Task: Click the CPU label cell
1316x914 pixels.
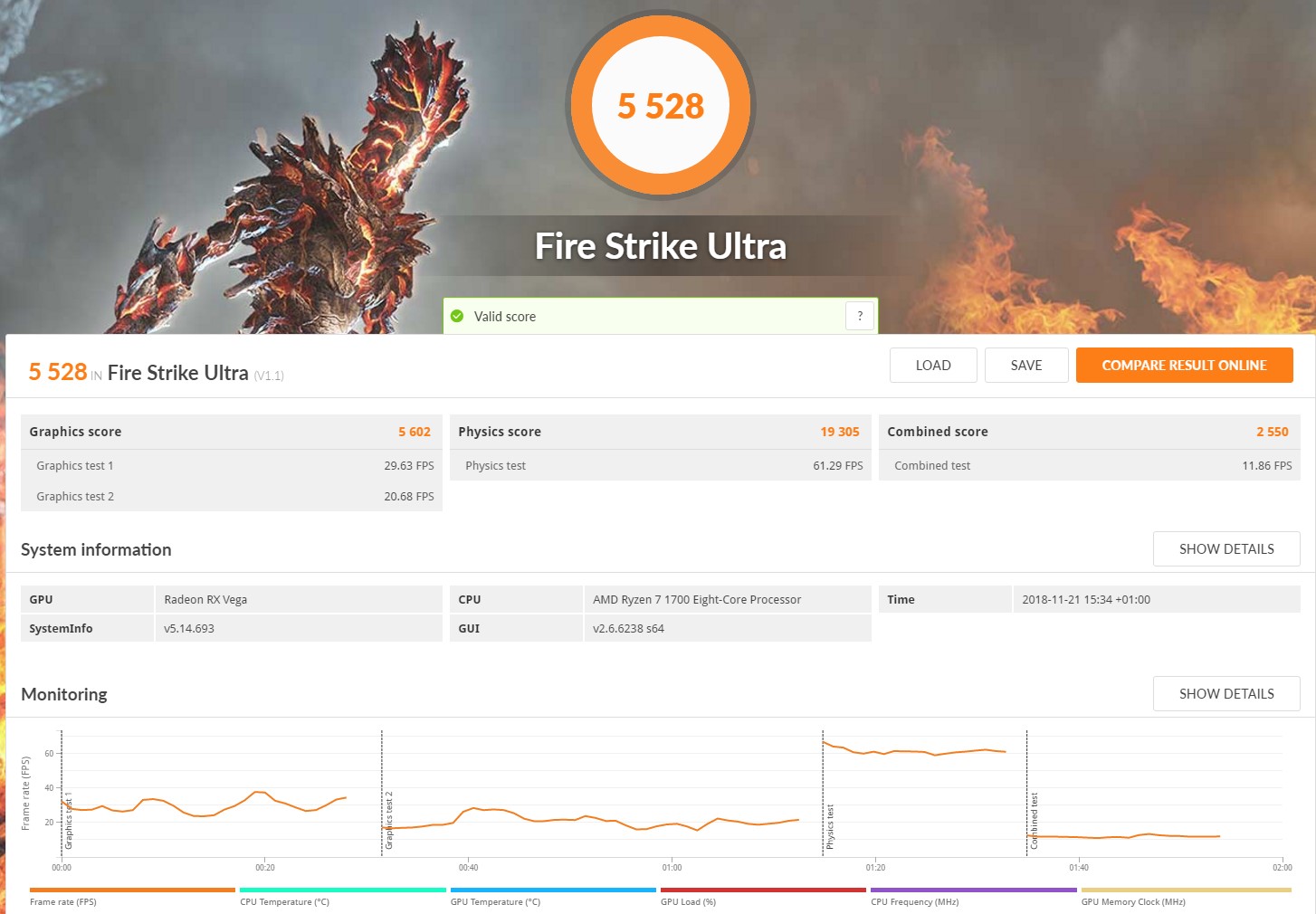Action: [x=516, y=599]
